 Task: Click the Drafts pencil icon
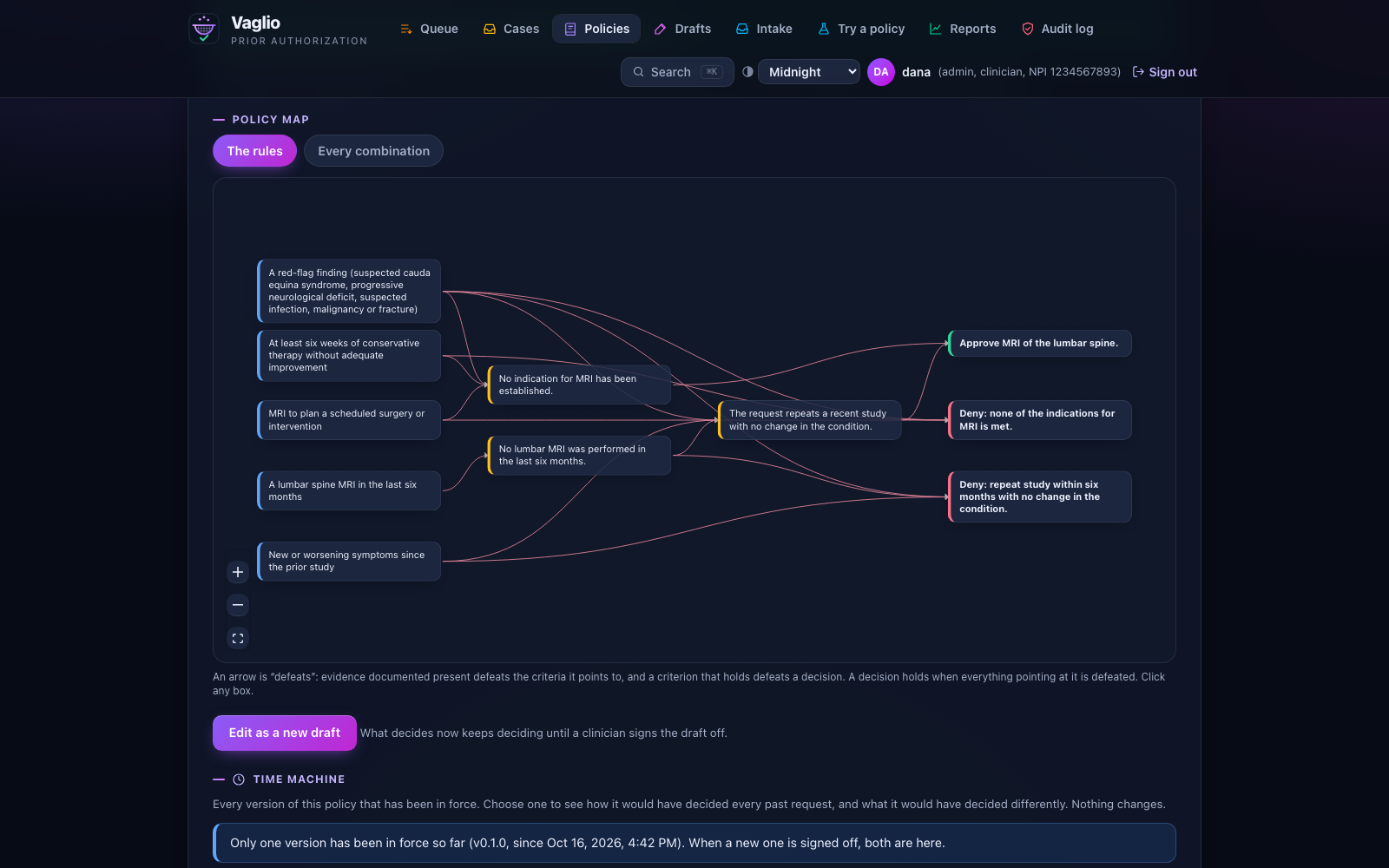pyautogui.click(x=661, y=29)
